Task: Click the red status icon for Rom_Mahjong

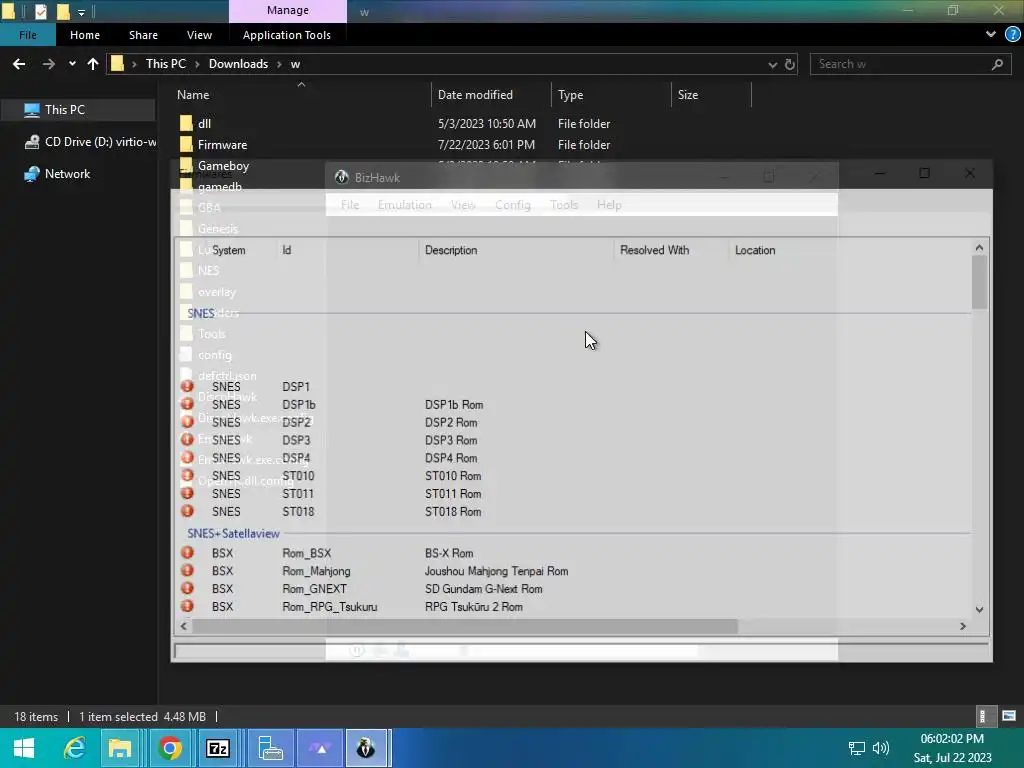Action: (187, 570)
